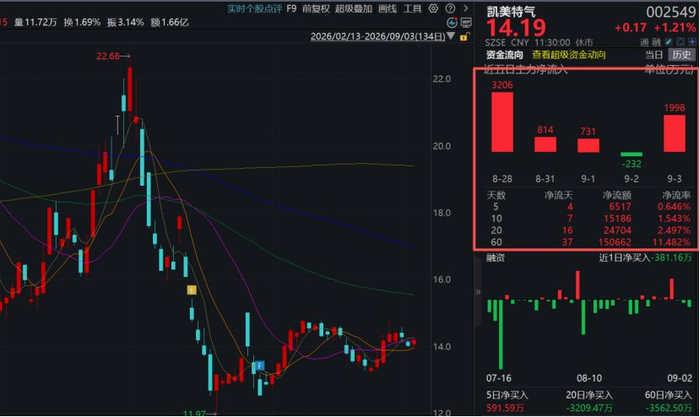Click the blue F marker on candlestick
The width and height of the screenshot is (700, 417).
tap(259, 366)
